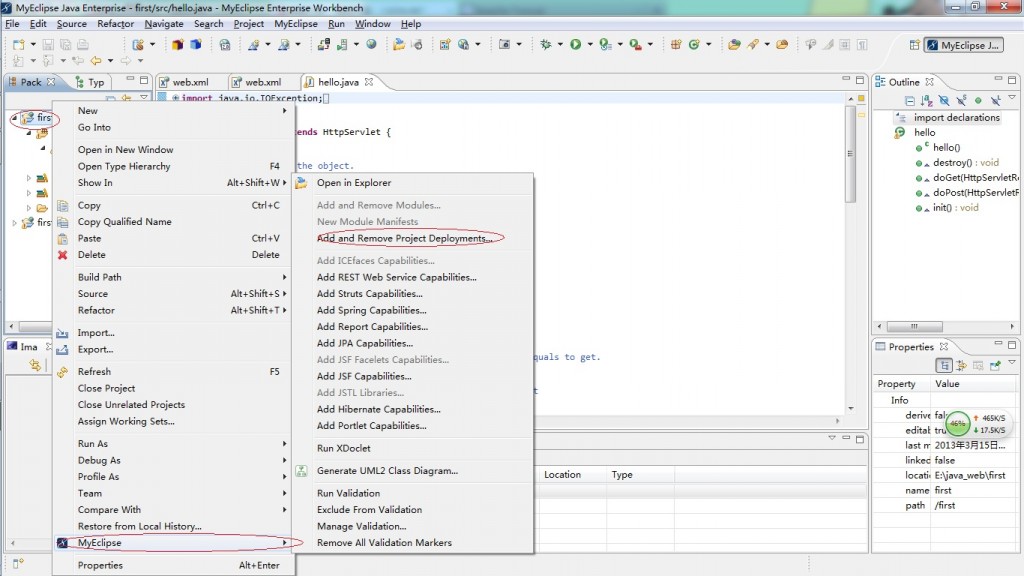This screenshot has height=576, width=1024.
Task: Click the green Run button in toolbar
Action: pyautogui.click(x=576, y=45)
